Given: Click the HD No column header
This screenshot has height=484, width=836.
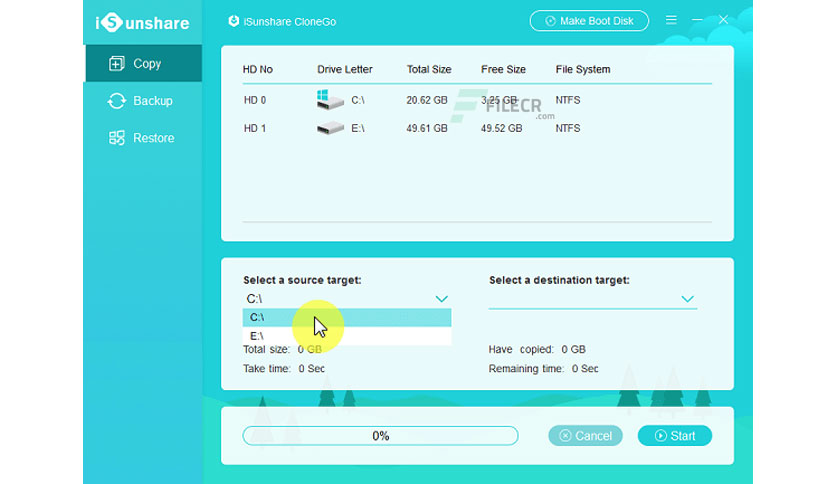Looking at the screenshot, I should [258, 69].
